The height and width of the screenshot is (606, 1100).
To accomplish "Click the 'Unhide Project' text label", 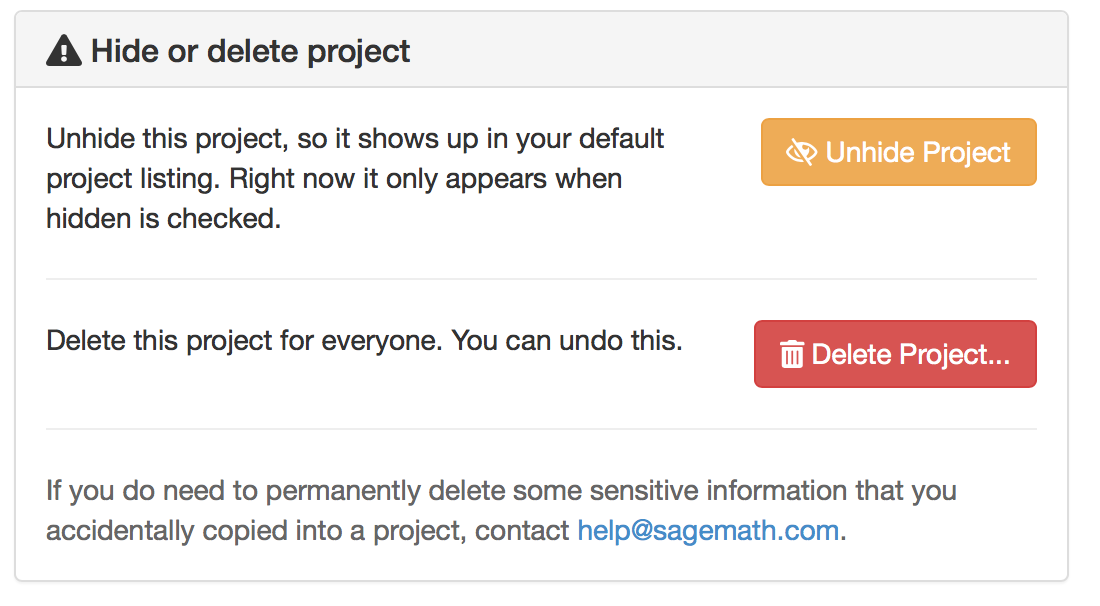I will [x=918, y=153].
